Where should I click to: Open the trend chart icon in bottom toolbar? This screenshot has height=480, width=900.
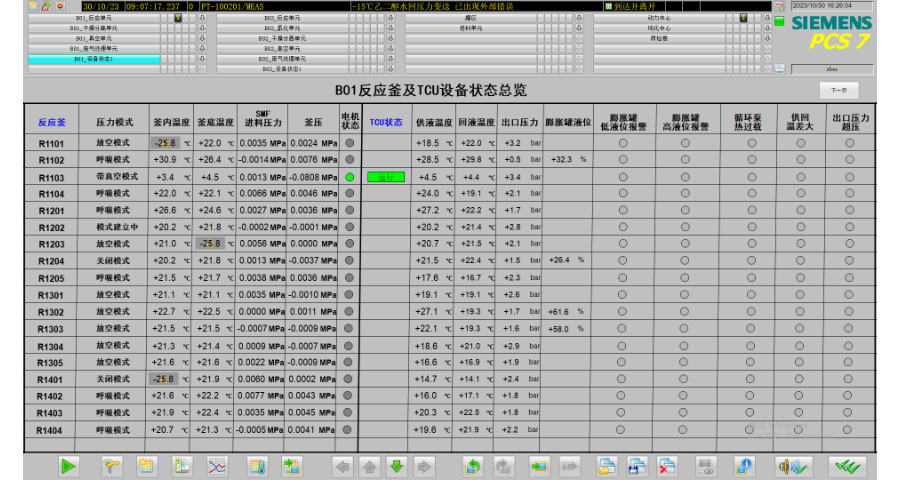(x=216, y=465)
